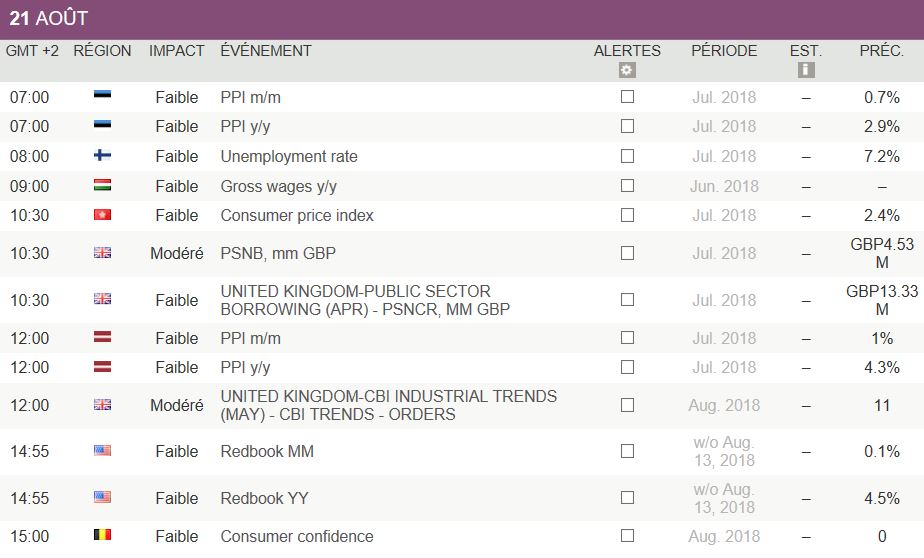The image size is (924, 558).
Task: Click the PÉRIODE column header
Action: tap(724, 51)
